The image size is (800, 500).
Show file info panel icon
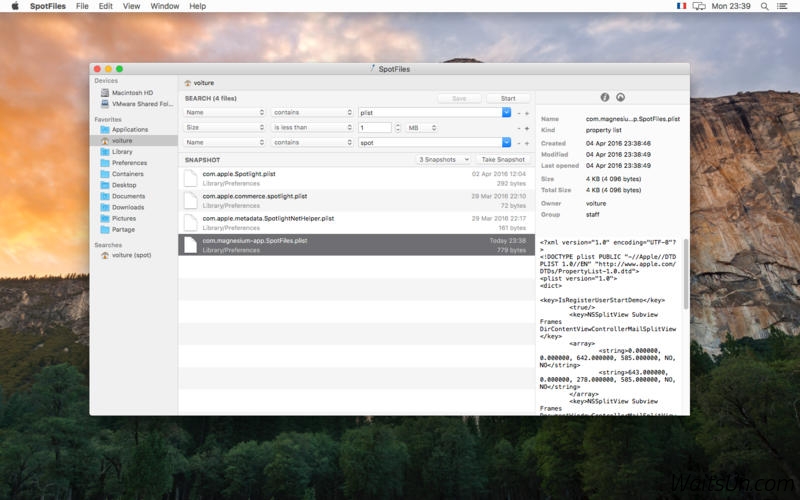[605, 97]
